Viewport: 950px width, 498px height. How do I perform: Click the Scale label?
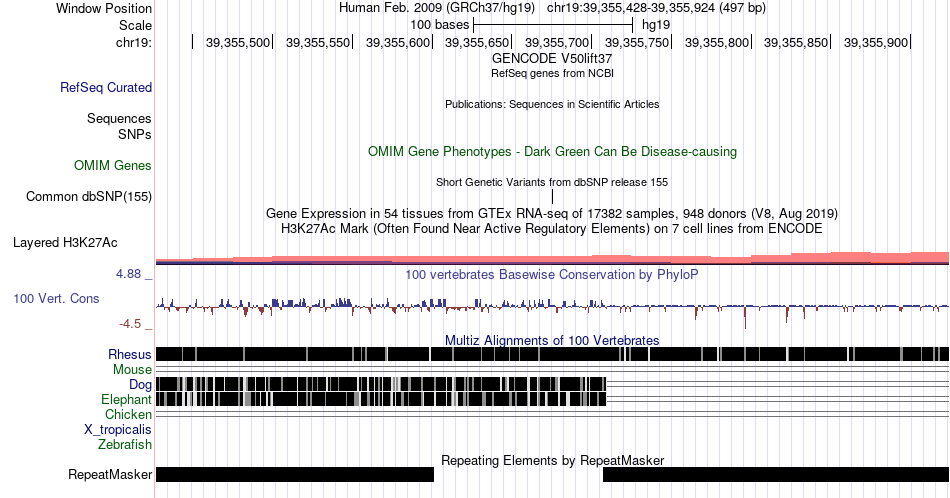click(x=135, y=25)
